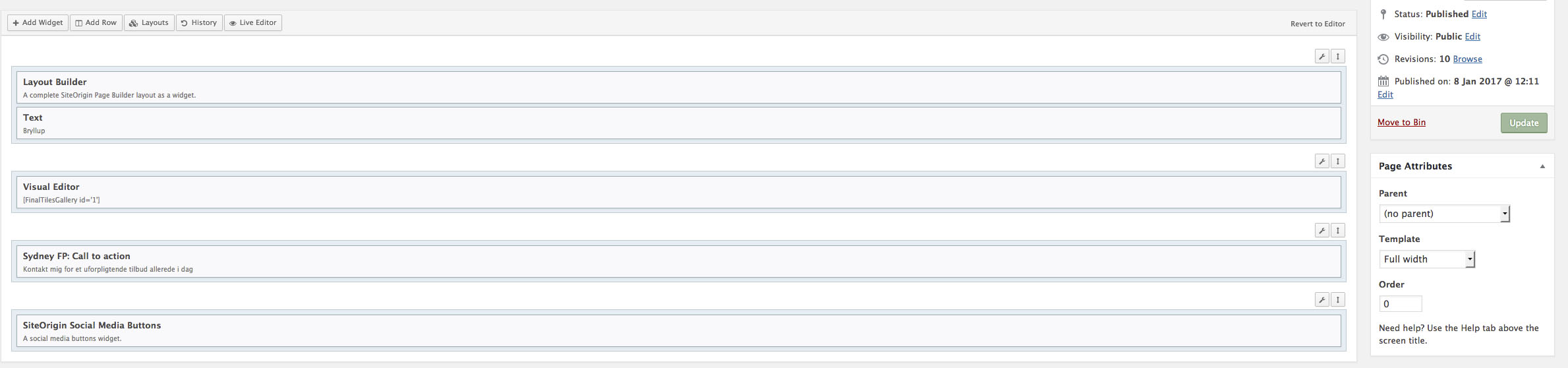
Task: Click the move handle icon of first row
Action: point(1338,57)
